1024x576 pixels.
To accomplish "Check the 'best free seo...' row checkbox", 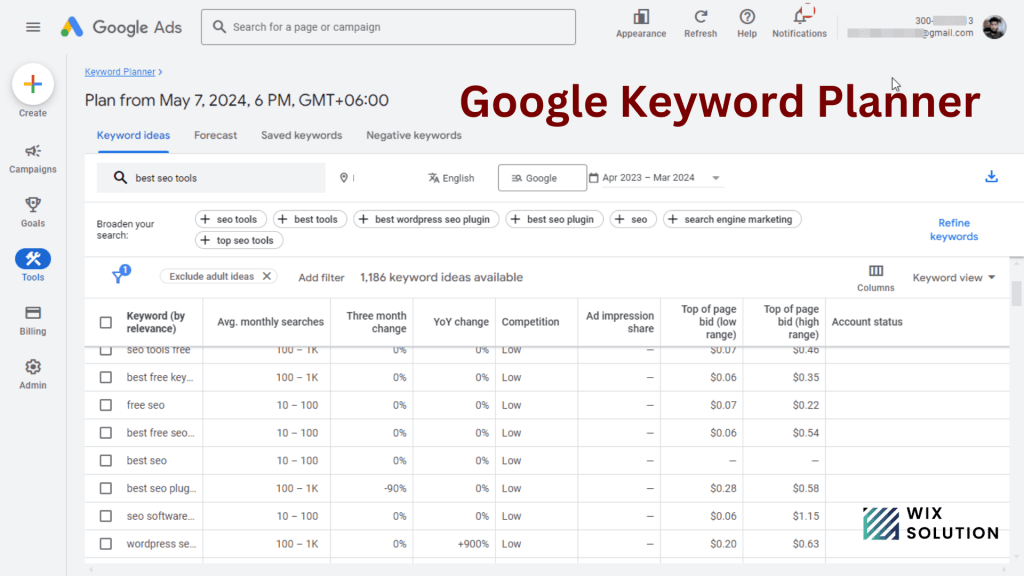I will click(x=106, y=433).
